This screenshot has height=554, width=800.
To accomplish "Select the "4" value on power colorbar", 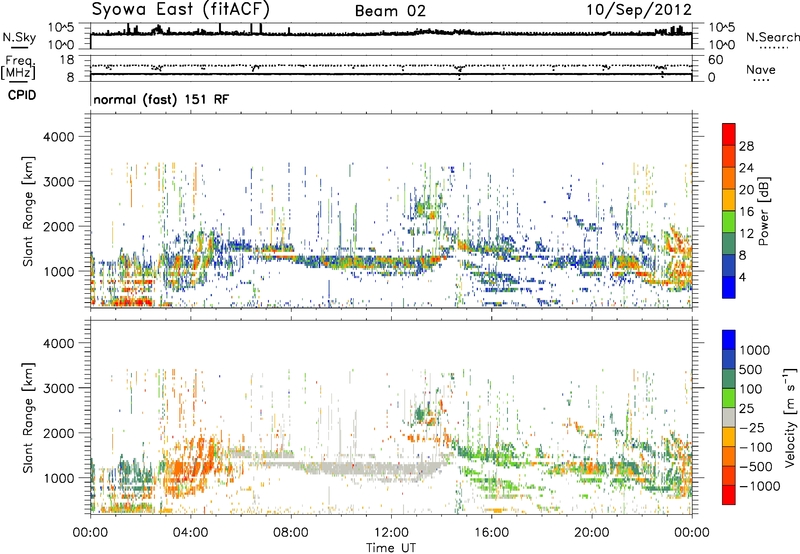I will [742, 277].
